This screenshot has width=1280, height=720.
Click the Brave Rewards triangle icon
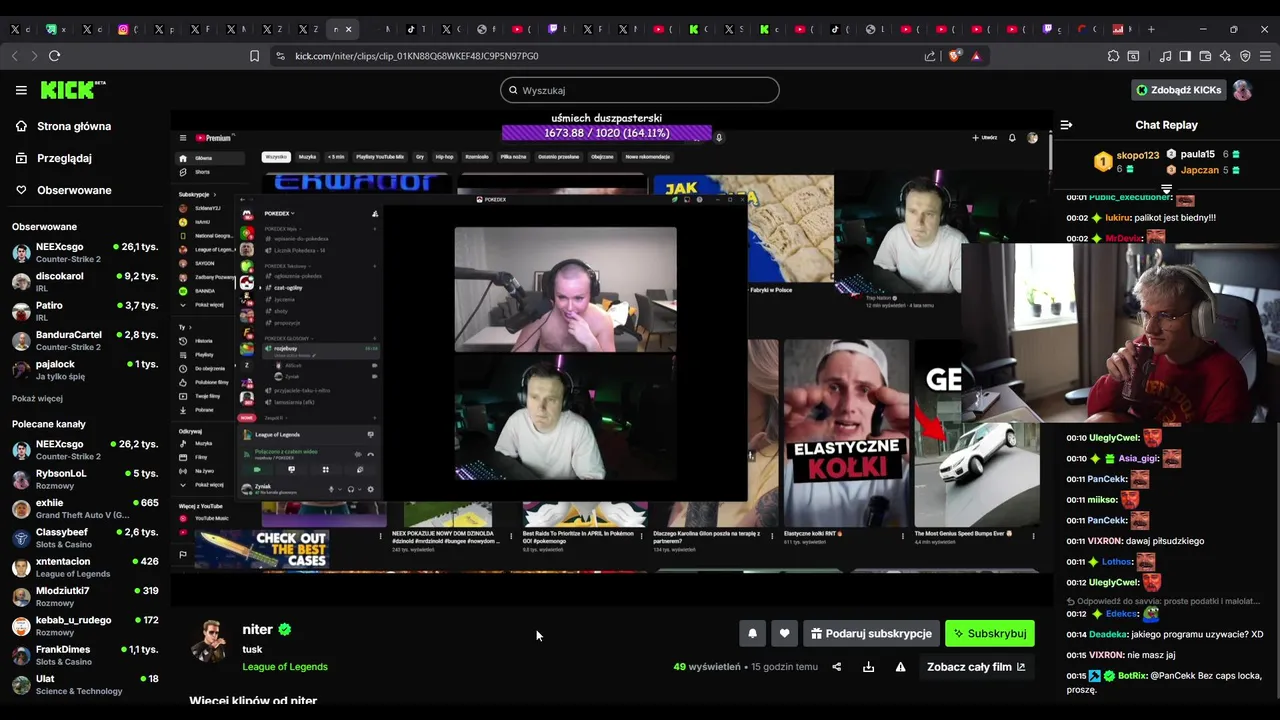(976, 56)
